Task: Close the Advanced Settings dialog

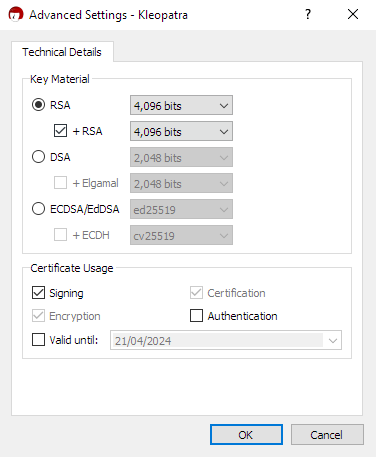Action: pyautogui.click(x=353, y=14)
